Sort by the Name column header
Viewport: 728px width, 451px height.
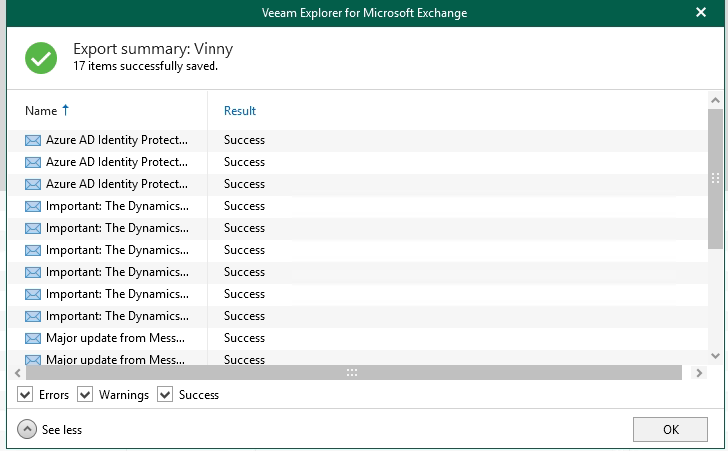click(41, 111)
